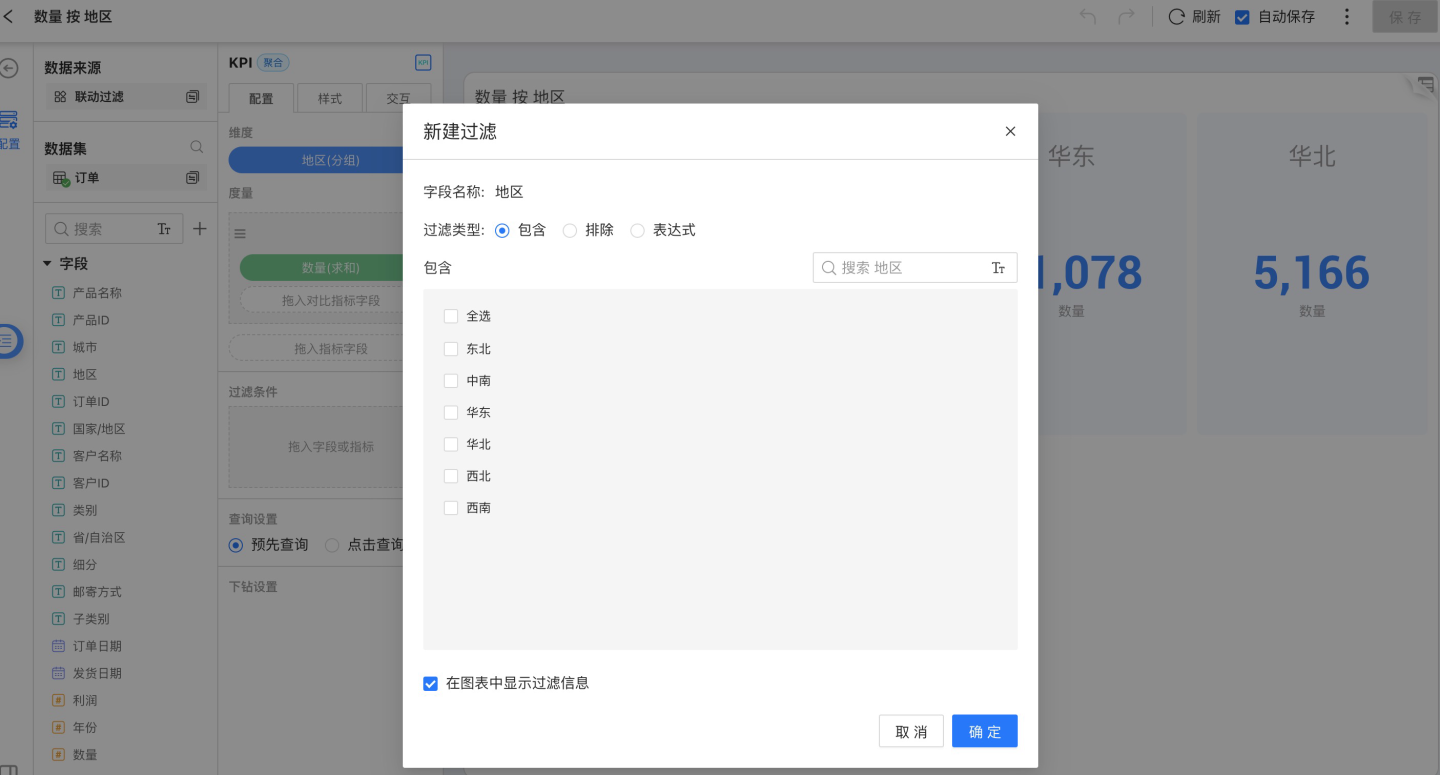Open the three-dot more options menu
This screenshot has width=1440, height=775.
(x=1347, y=17)
